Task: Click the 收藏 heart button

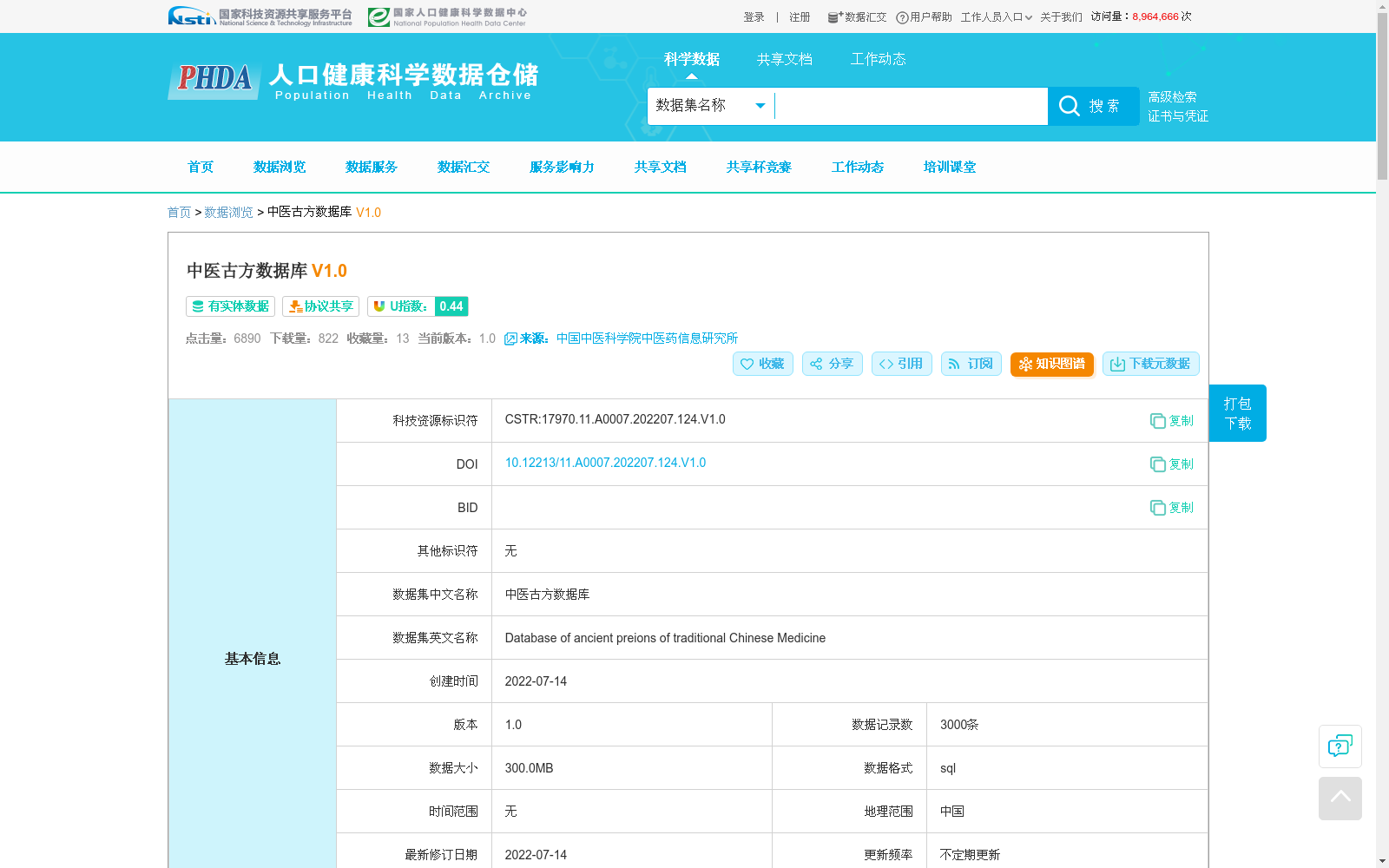Action: tap(762, 364)
